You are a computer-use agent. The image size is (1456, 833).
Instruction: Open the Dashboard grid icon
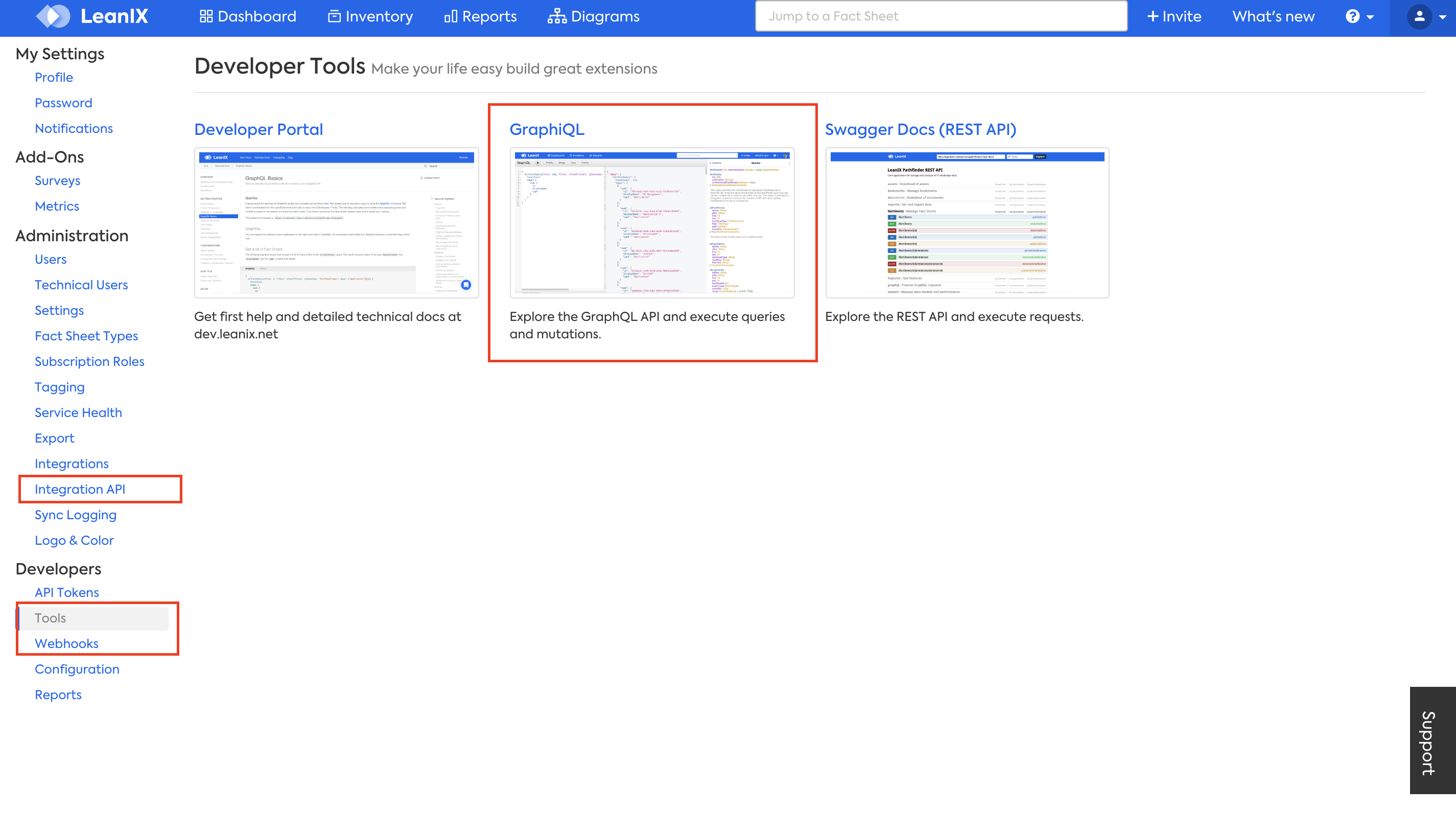[206, 16]
